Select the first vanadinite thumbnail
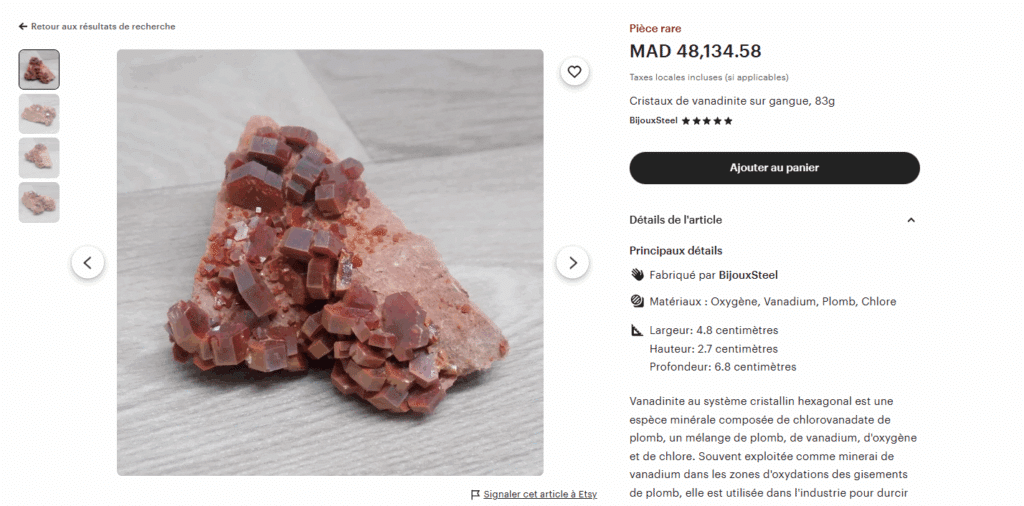Viewport: 1024px width, 506px height. [39, 69]
